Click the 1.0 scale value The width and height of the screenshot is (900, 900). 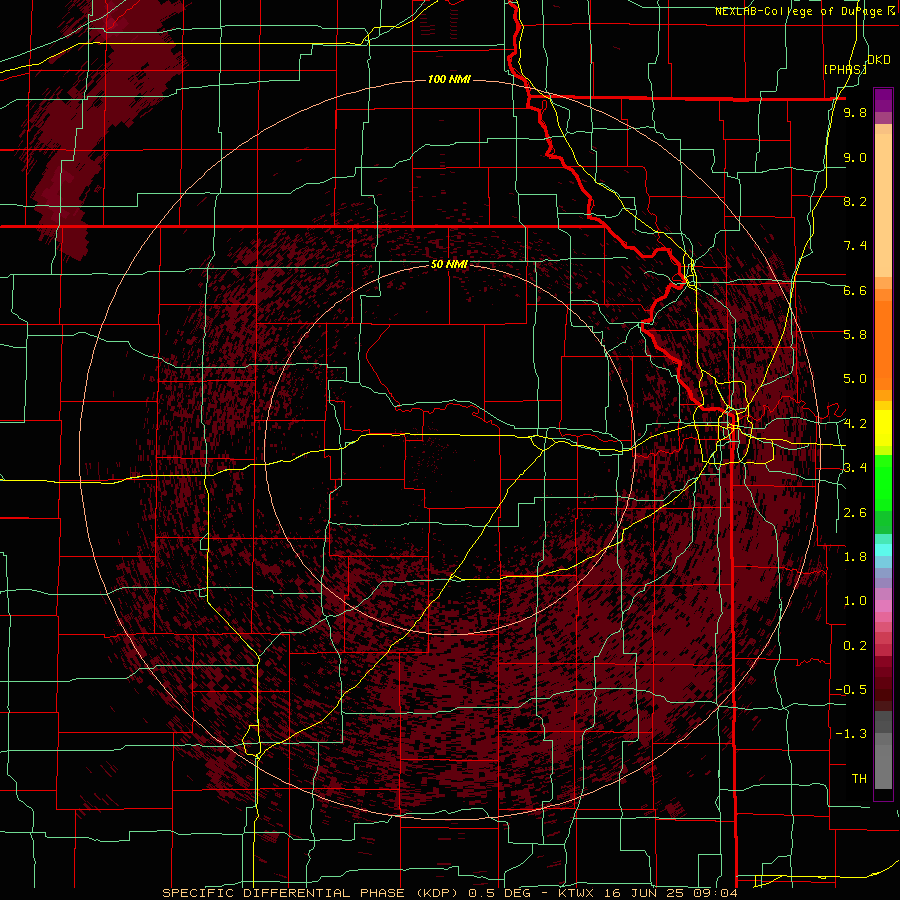coord(855,601)
